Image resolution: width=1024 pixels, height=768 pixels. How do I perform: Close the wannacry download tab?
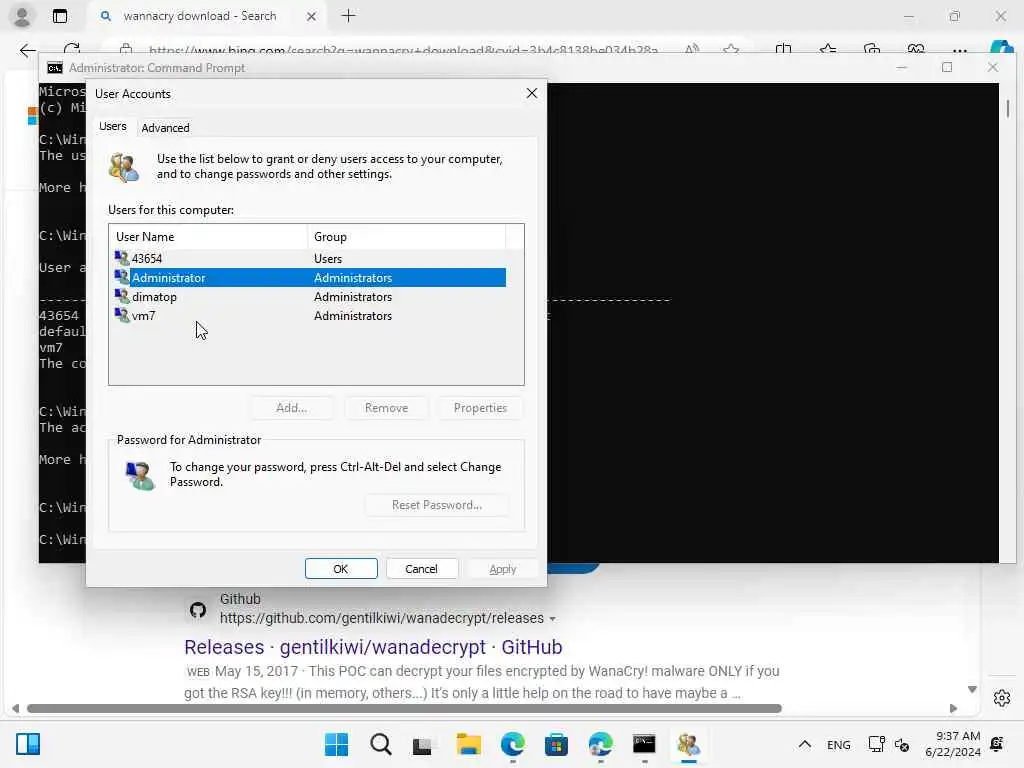click(312, 16)
